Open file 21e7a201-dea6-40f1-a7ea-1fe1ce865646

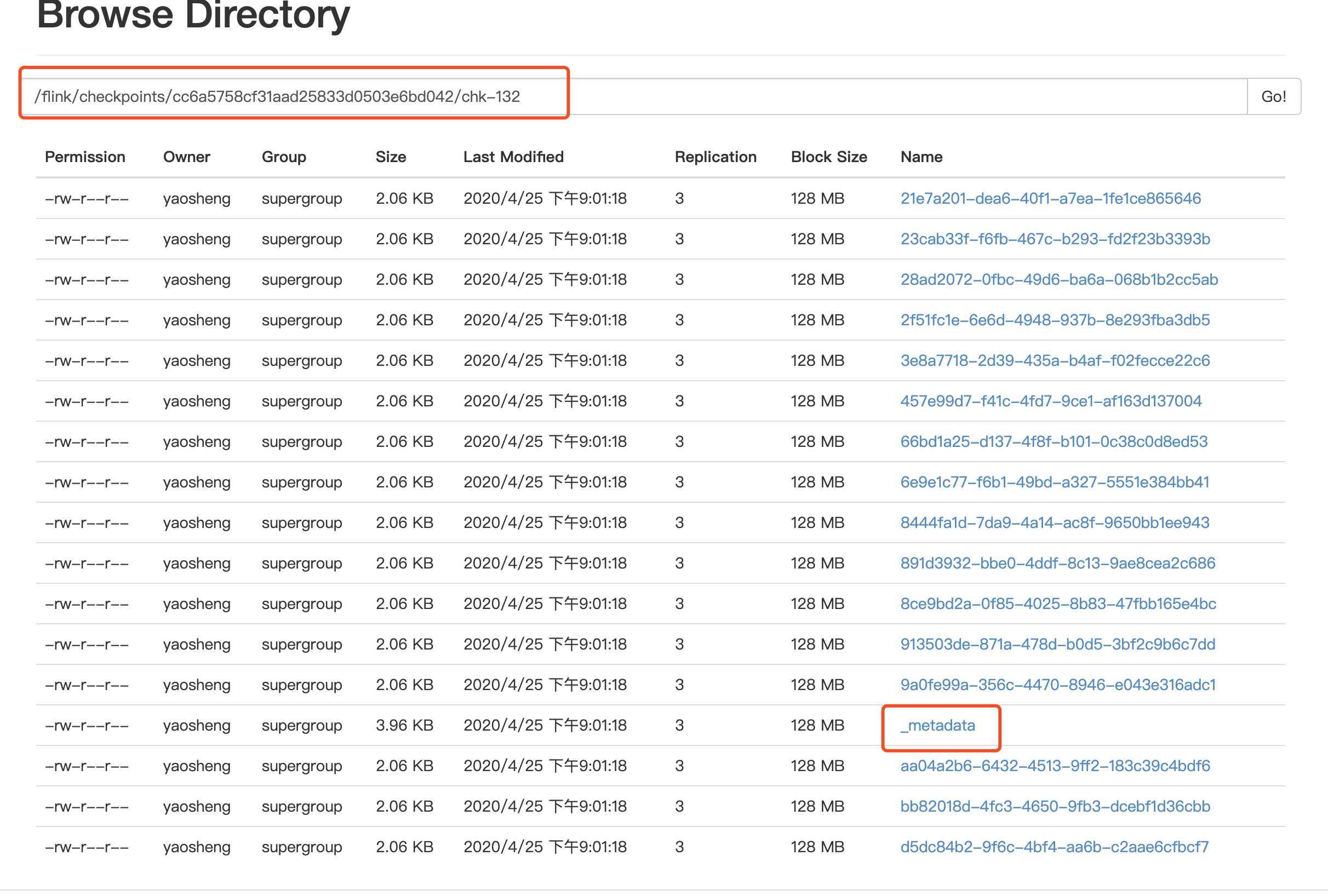point(1050,198)
